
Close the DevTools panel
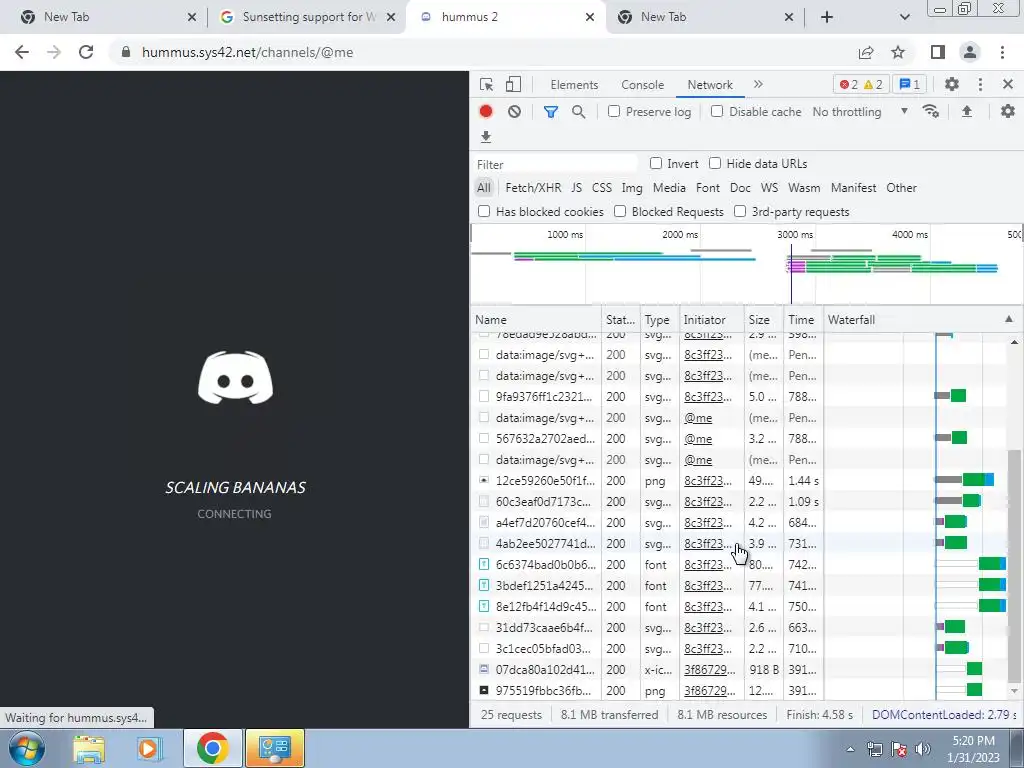pos(1008,85)
